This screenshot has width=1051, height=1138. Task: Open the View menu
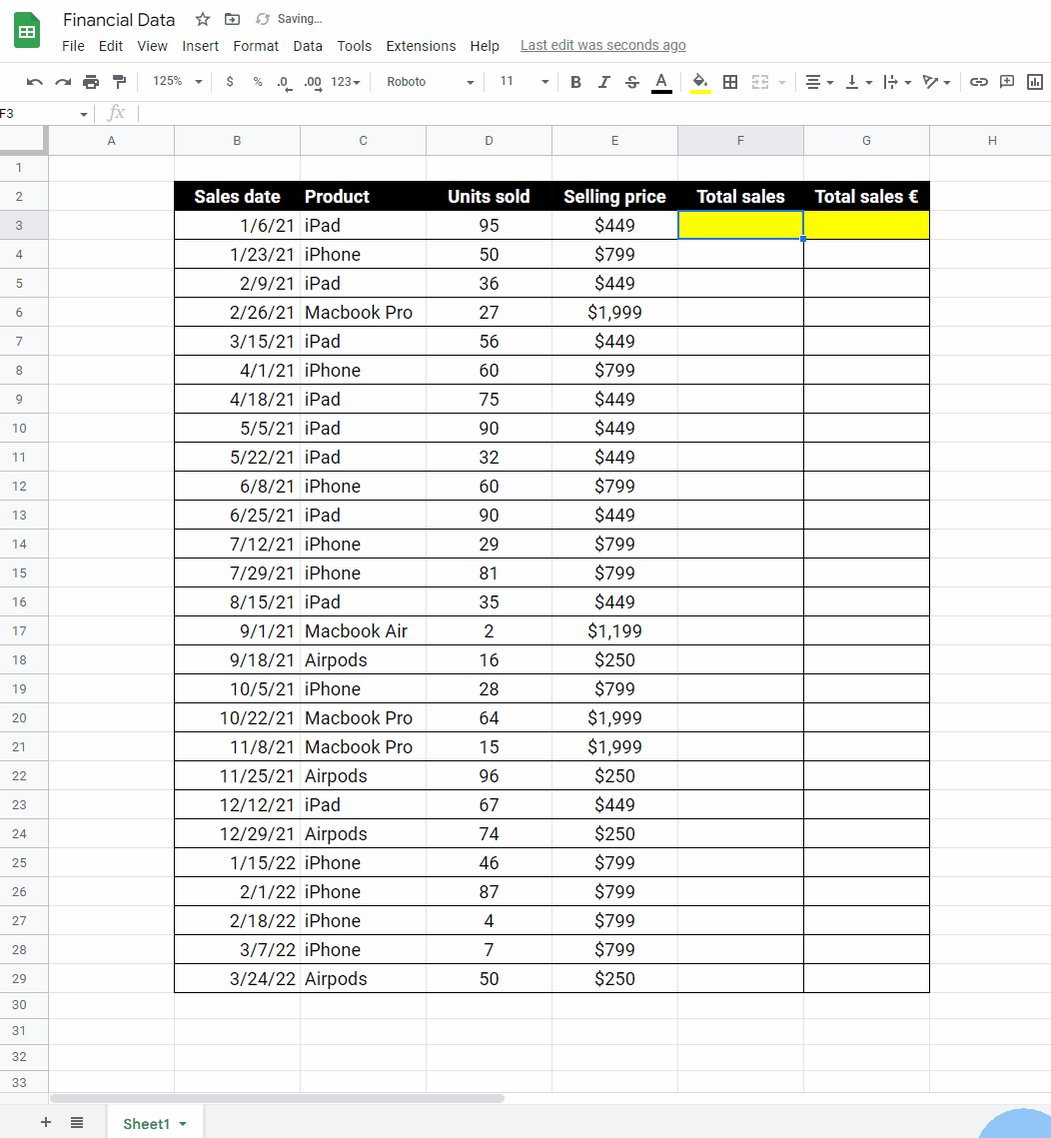(152, 46)
